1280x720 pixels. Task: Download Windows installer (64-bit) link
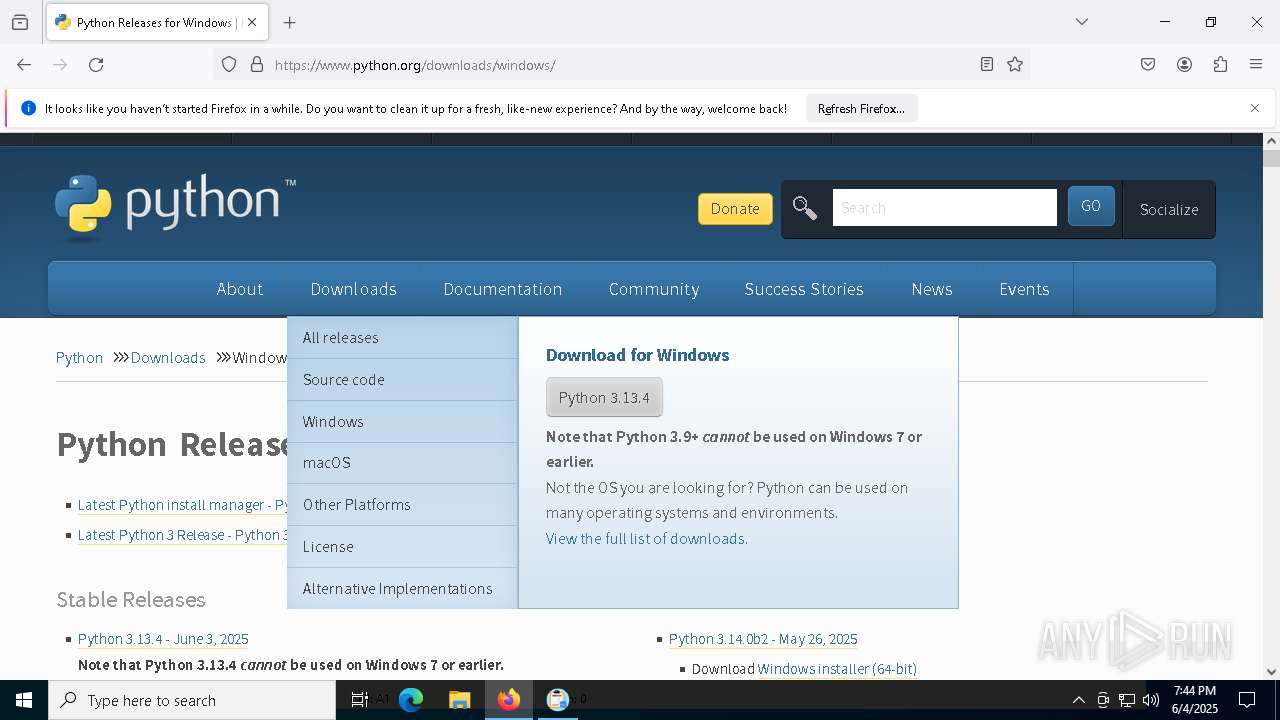click(837, 669)
